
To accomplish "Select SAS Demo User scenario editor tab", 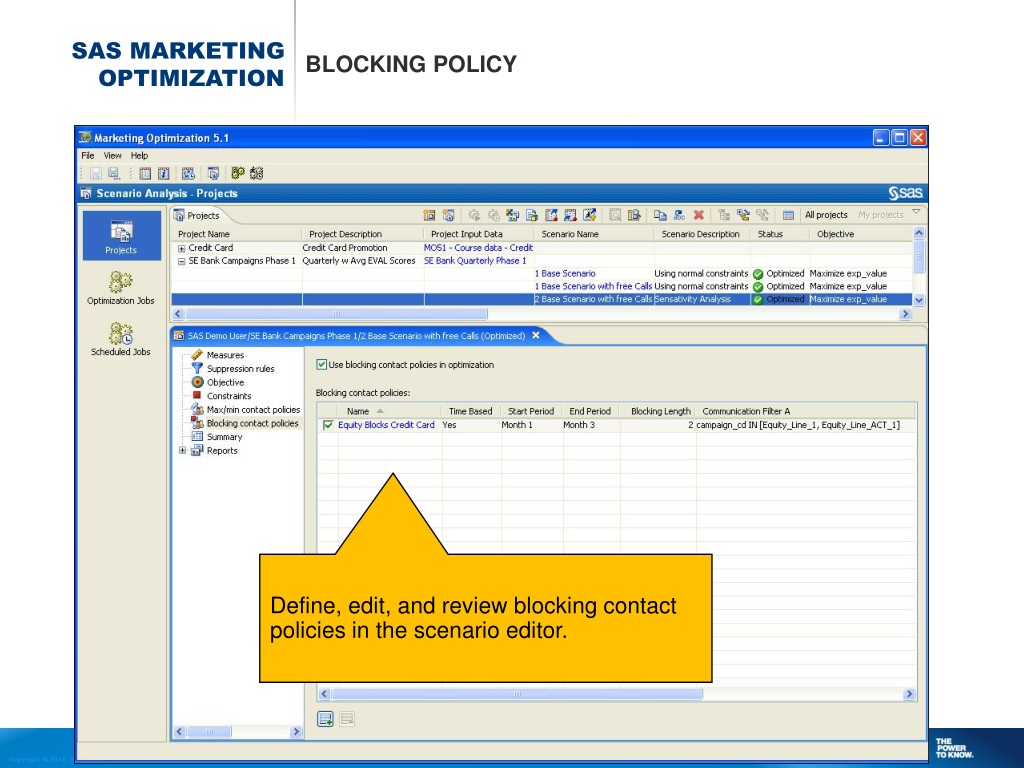I will click(x=356, y=336).
